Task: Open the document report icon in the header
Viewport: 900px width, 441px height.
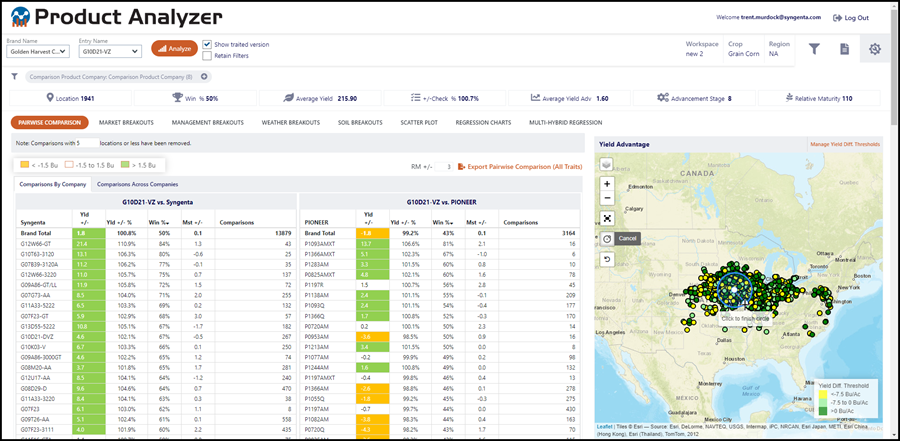Action: click(844, 49)
